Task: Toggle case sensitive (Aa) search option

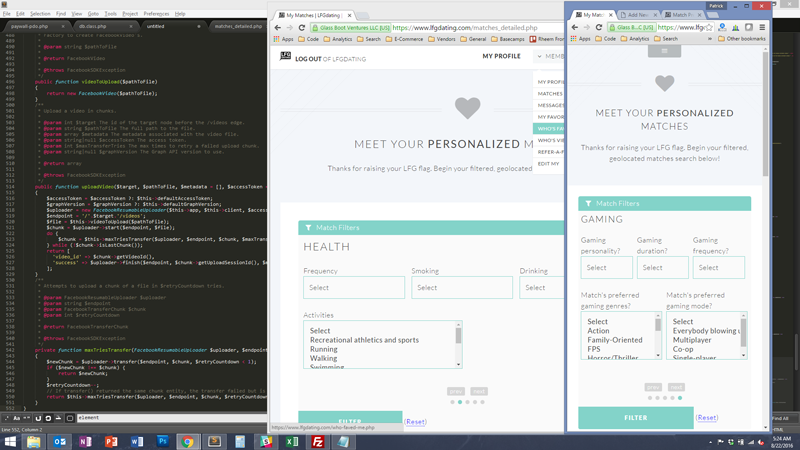Action: (x=17, y=418)
